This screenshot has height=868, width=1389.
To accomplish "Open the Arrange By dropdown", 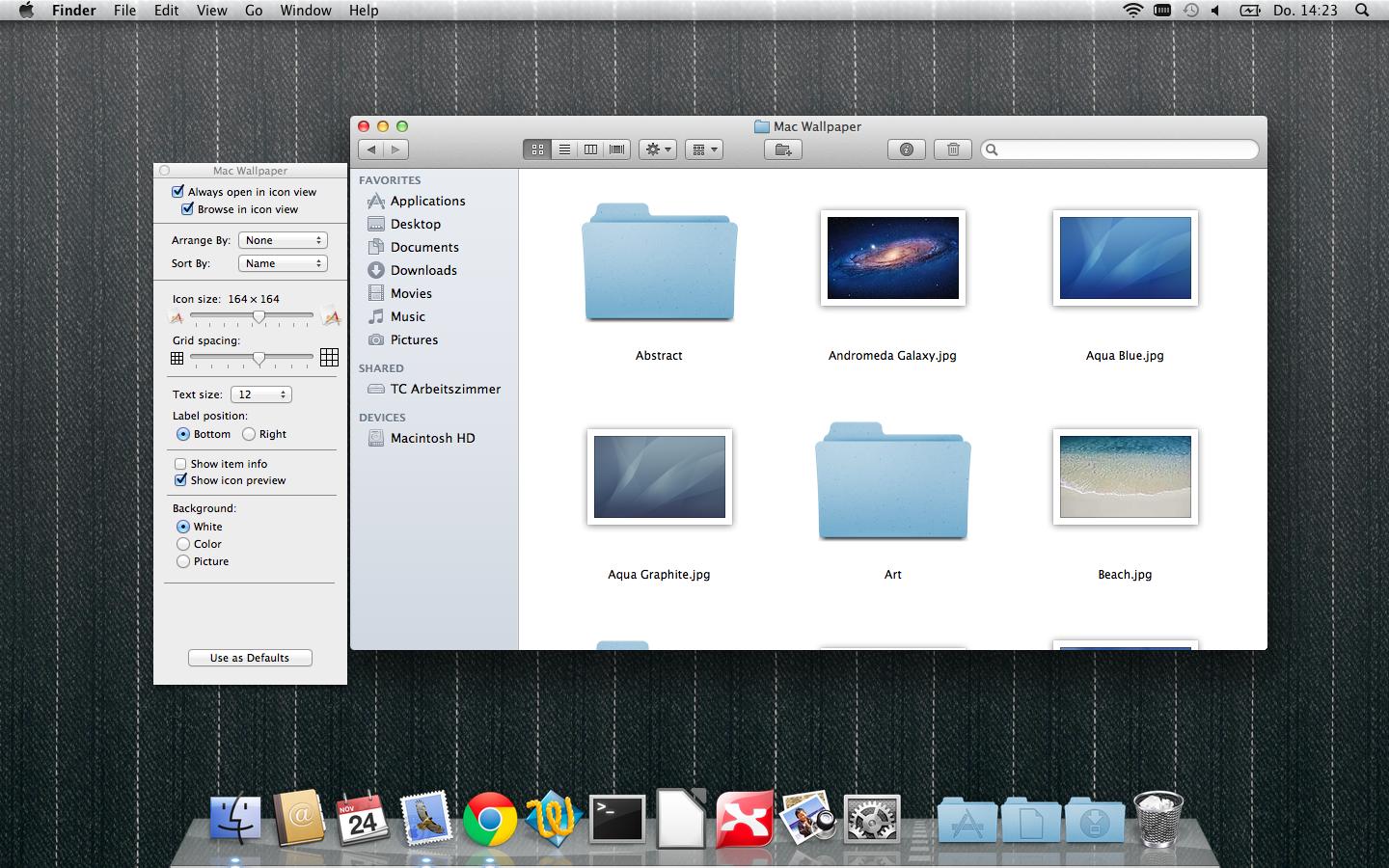I will [283, 240].
